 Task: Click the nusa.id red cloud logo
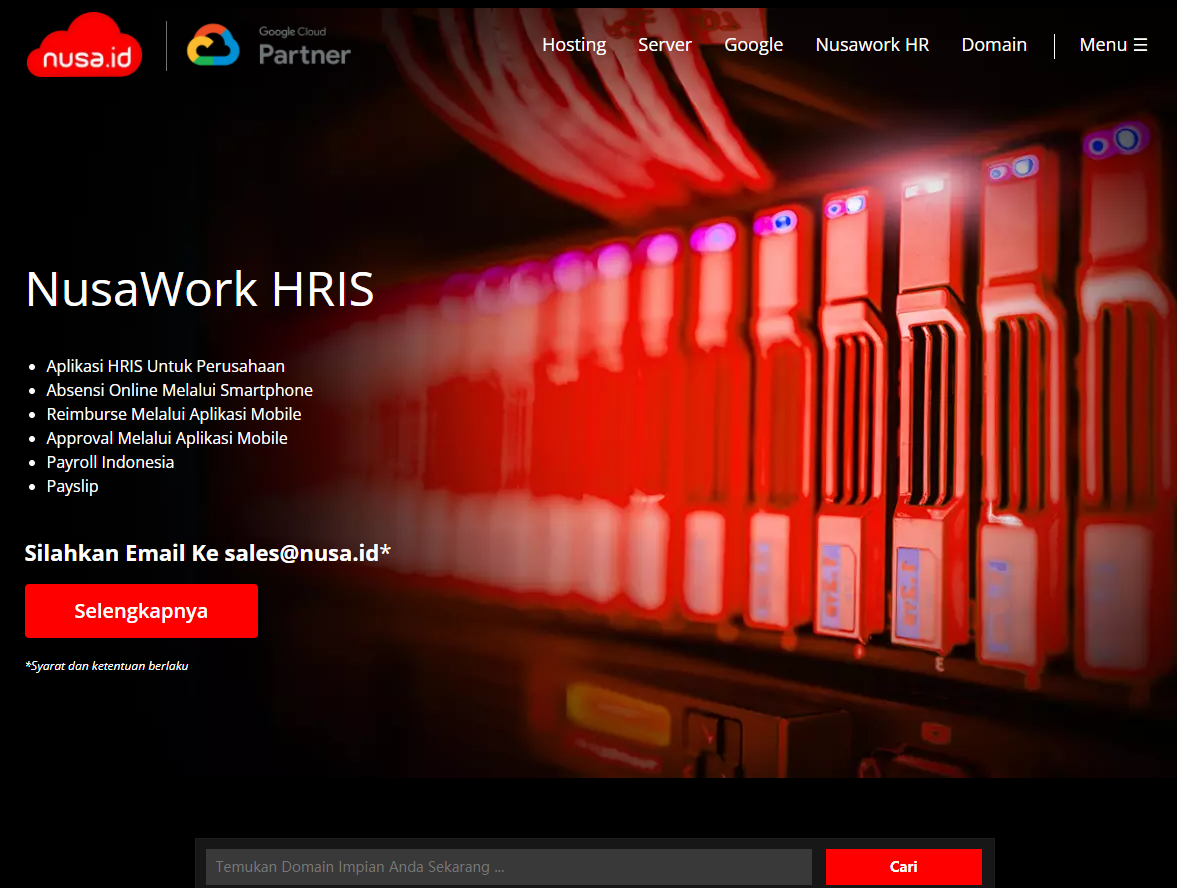click(84, 46)
